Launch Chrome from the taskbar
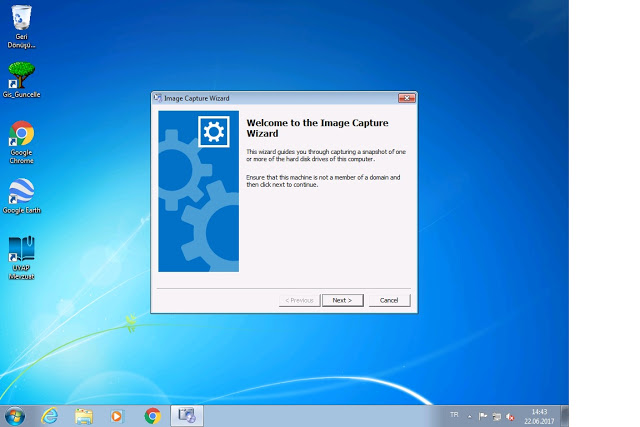 click(152, 415)
